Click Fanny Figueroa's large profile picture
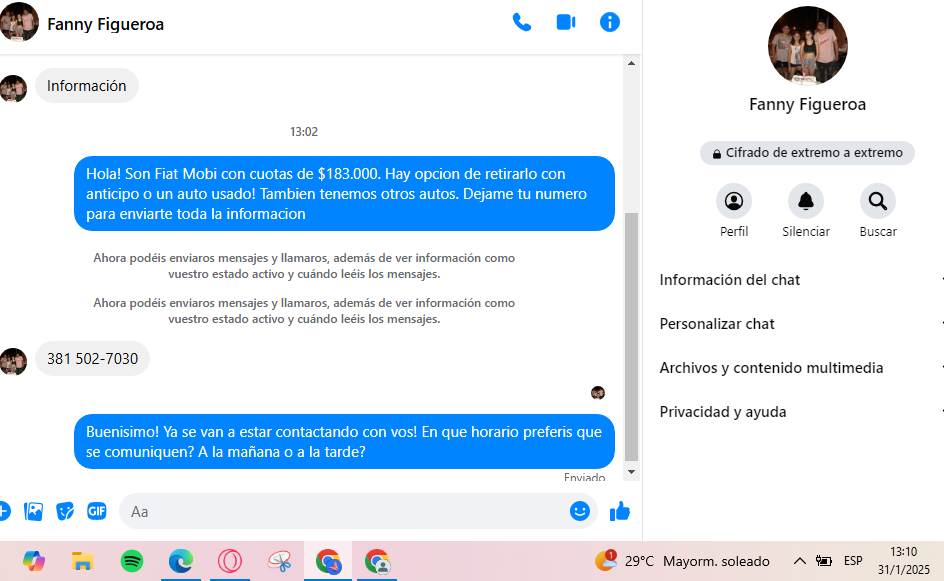This screenshot has width=944, height=581. [x=807, y=46]
